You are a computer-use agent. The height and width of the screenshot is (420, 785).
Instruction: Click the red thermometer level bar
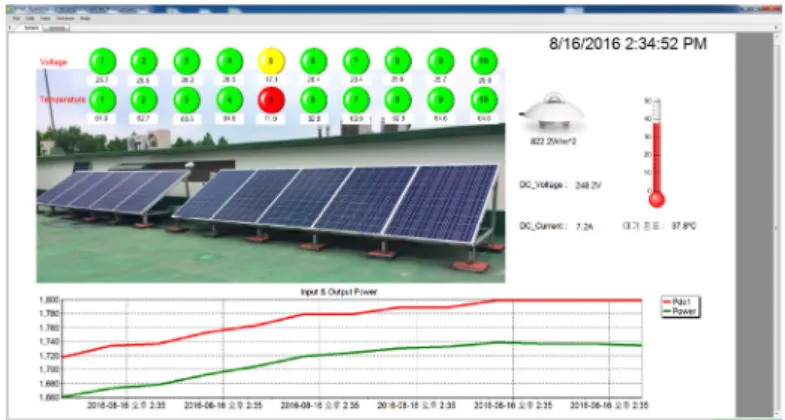[x=656, y=157]
